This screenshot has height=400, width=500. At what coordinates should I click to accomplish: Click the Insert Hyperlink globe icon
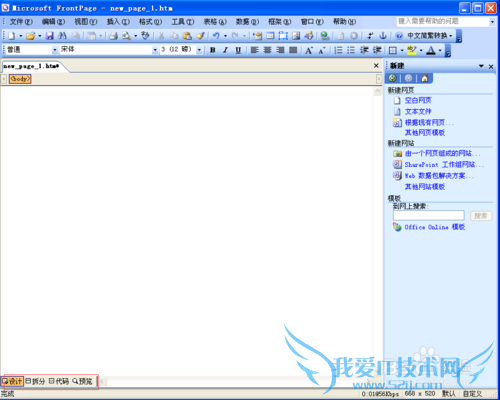click(x=325, y=36)
